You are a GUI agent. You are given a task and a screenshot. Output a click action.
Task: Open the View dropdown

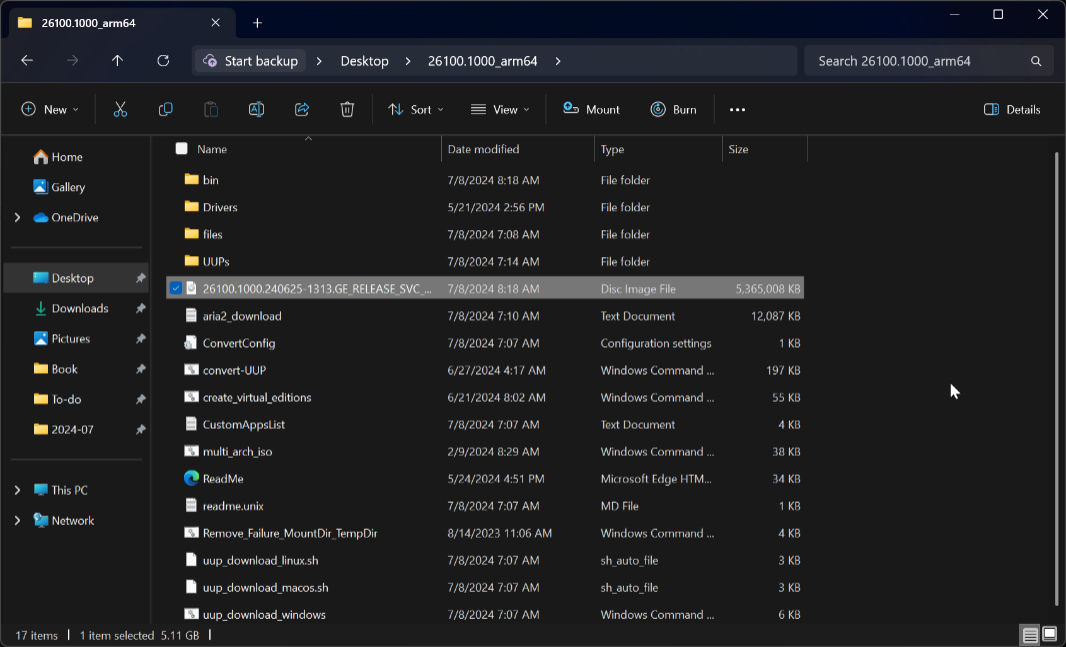(x=499, y=109)
